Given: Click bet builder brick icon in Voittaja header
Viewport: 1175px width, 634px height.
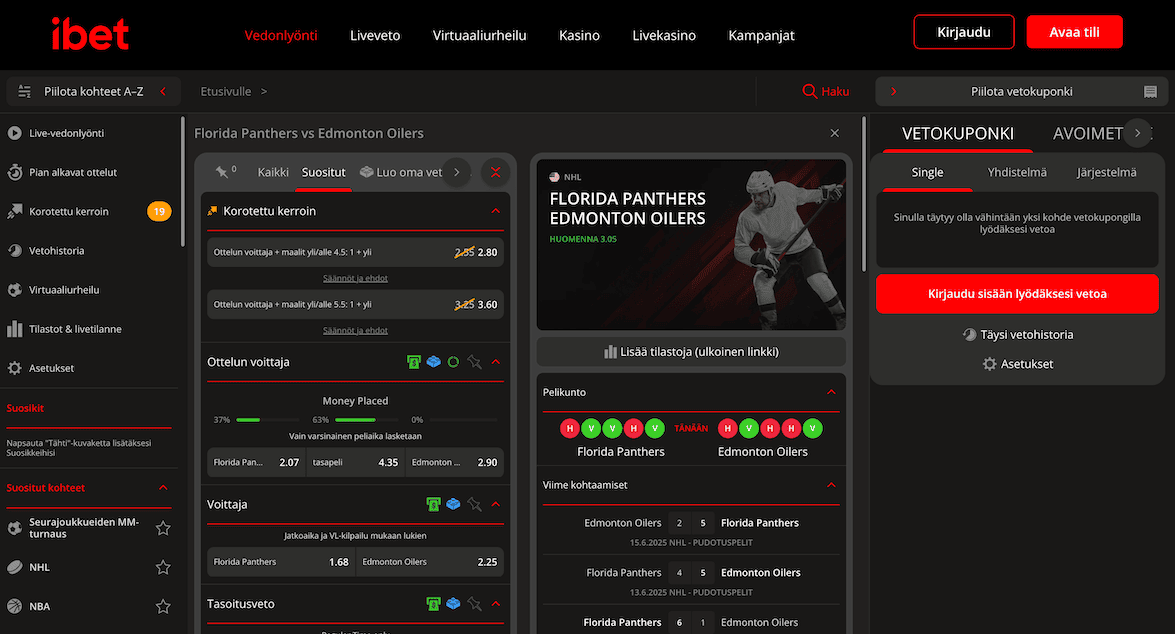Looking at the screenshot, I should [x=453, y=504].
